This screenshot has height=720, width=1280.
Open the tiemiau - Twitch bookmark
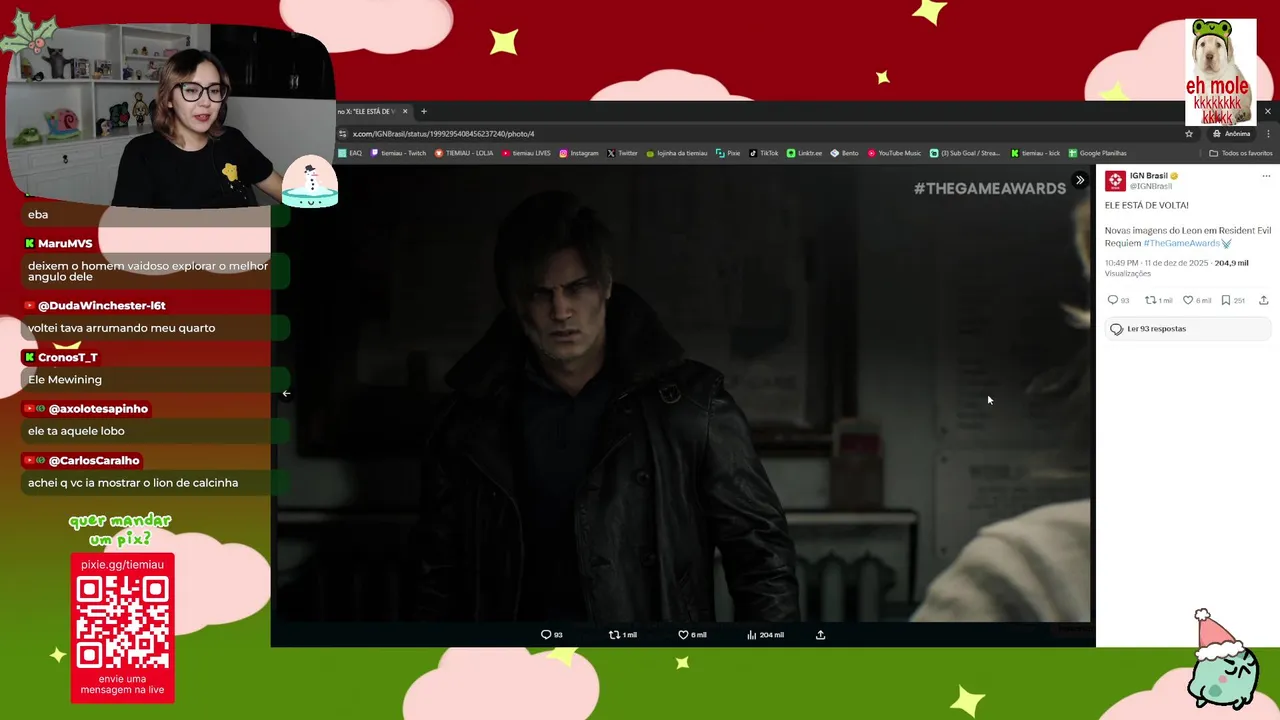(x=398, y=153)
